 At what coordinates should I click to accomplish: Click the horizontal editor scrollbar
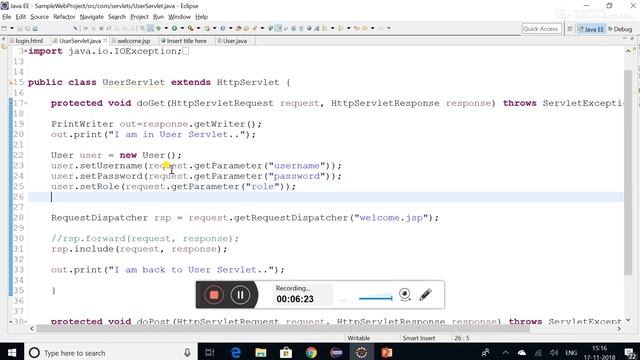282,328
